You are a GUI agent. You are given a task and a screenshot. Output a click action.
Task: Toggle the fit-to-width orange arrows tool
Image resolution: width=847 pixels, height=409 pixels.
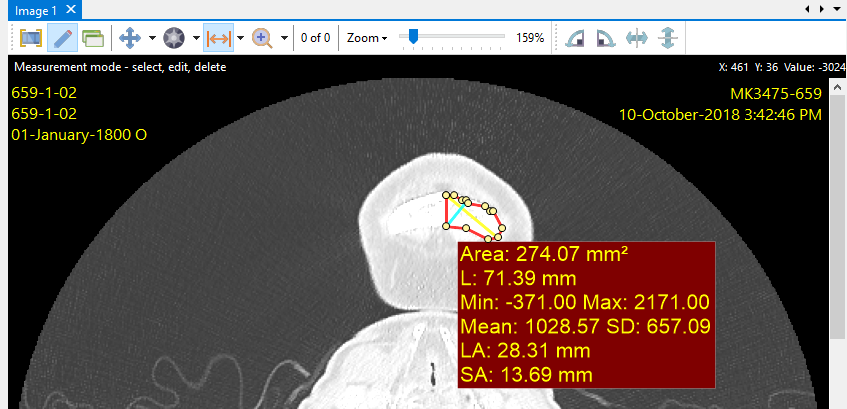point(218,38)
